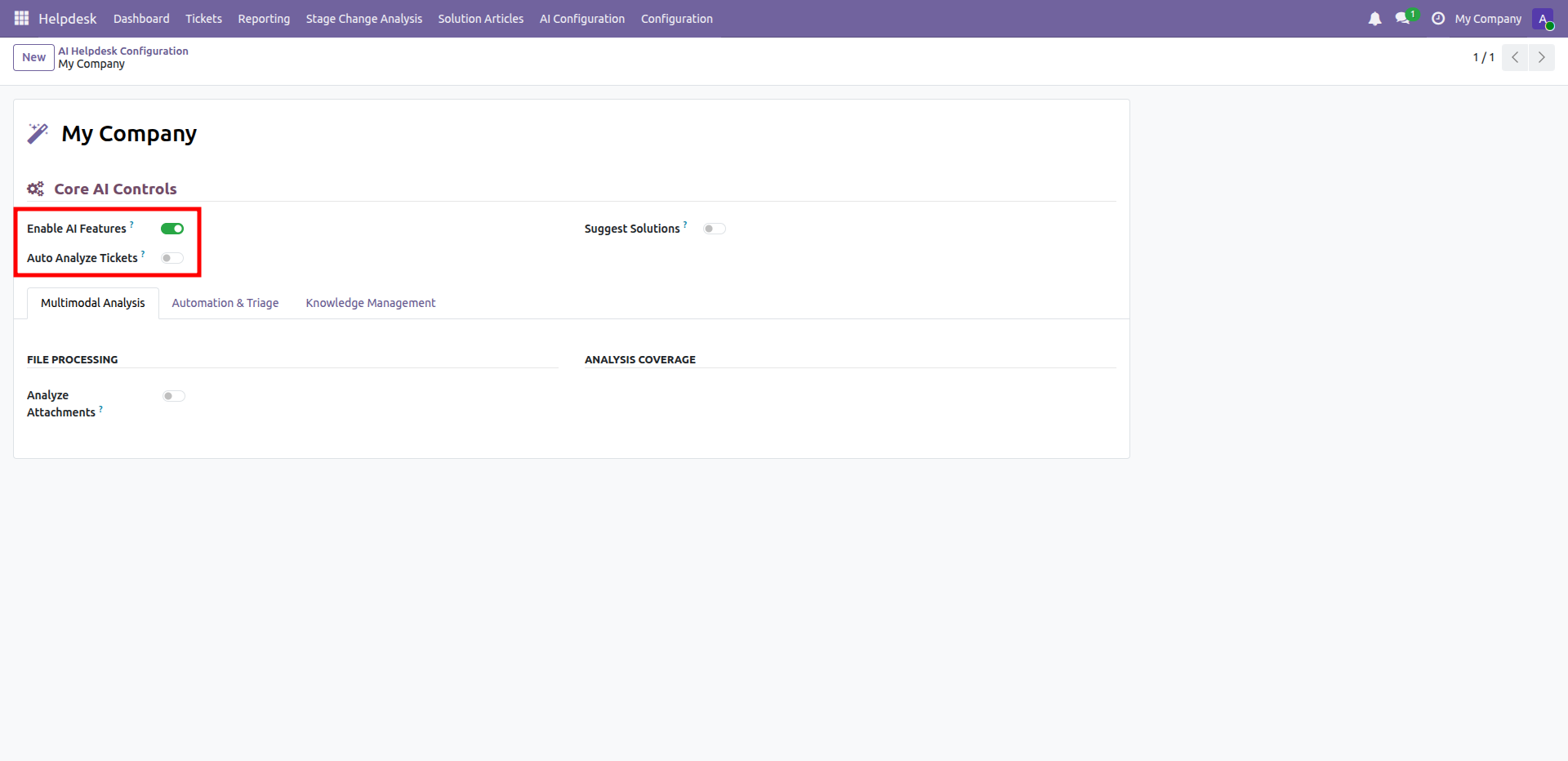Open the Reporting dropdown menu
This screenshot has height=761, width=1568.
click(264, 18)
